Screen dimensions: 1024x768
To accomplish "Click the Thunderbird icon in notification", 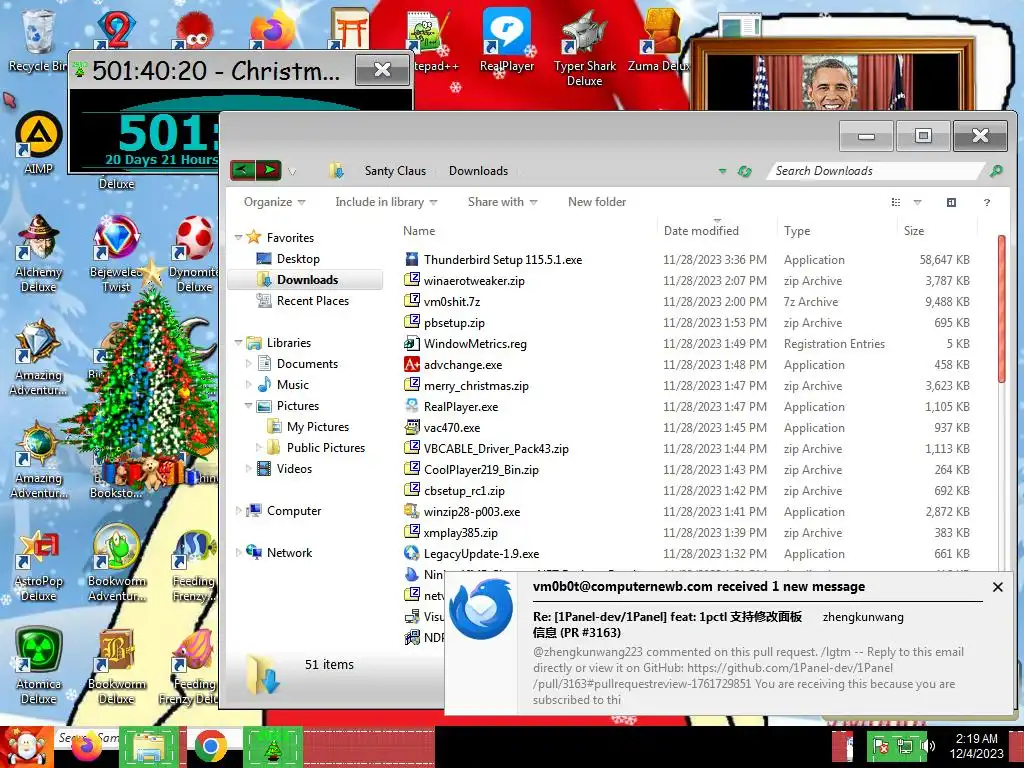I will 482,611.
